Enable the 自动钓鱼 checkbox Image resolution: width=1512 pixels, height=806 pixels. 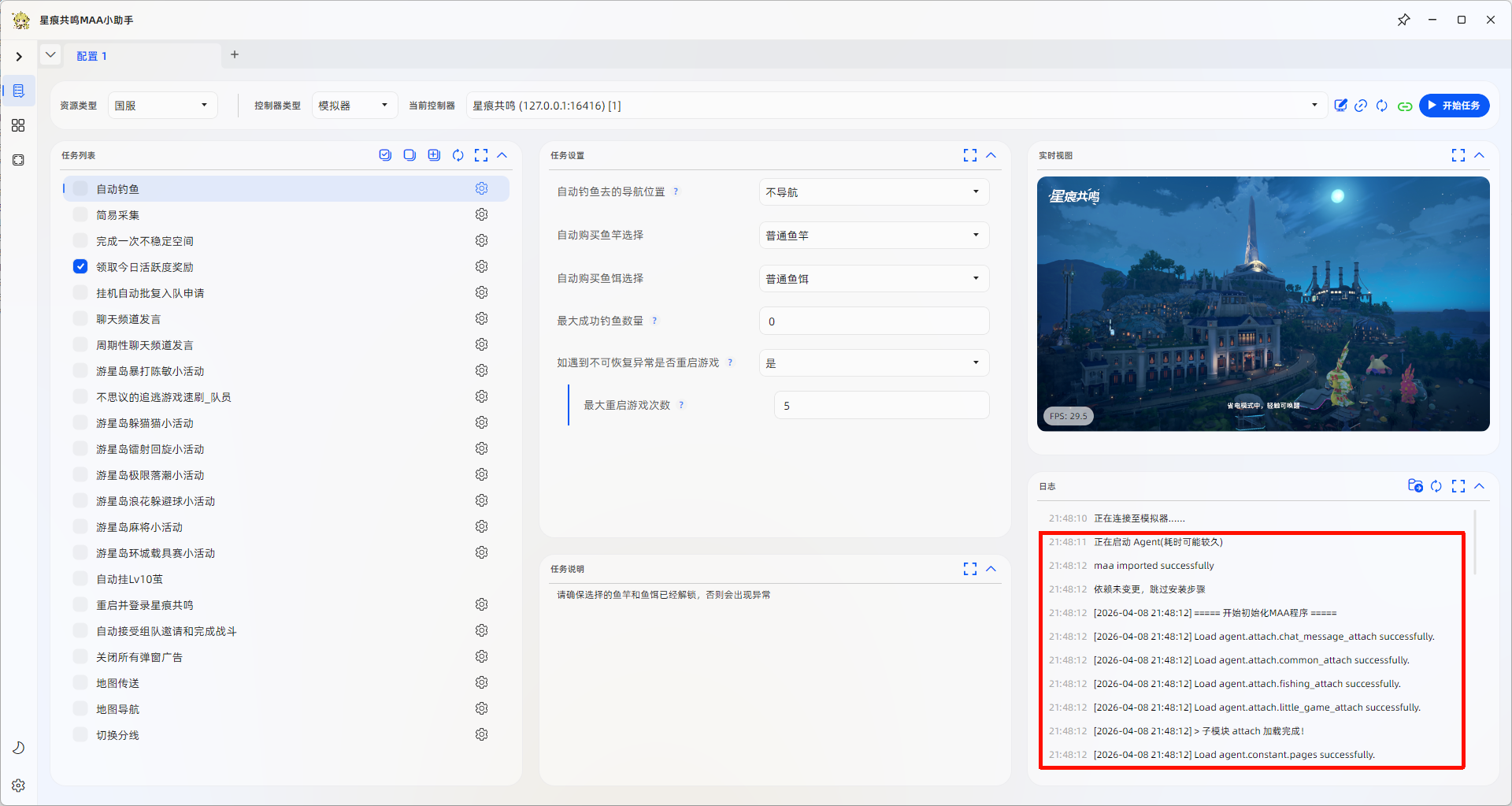coord(80,188)
